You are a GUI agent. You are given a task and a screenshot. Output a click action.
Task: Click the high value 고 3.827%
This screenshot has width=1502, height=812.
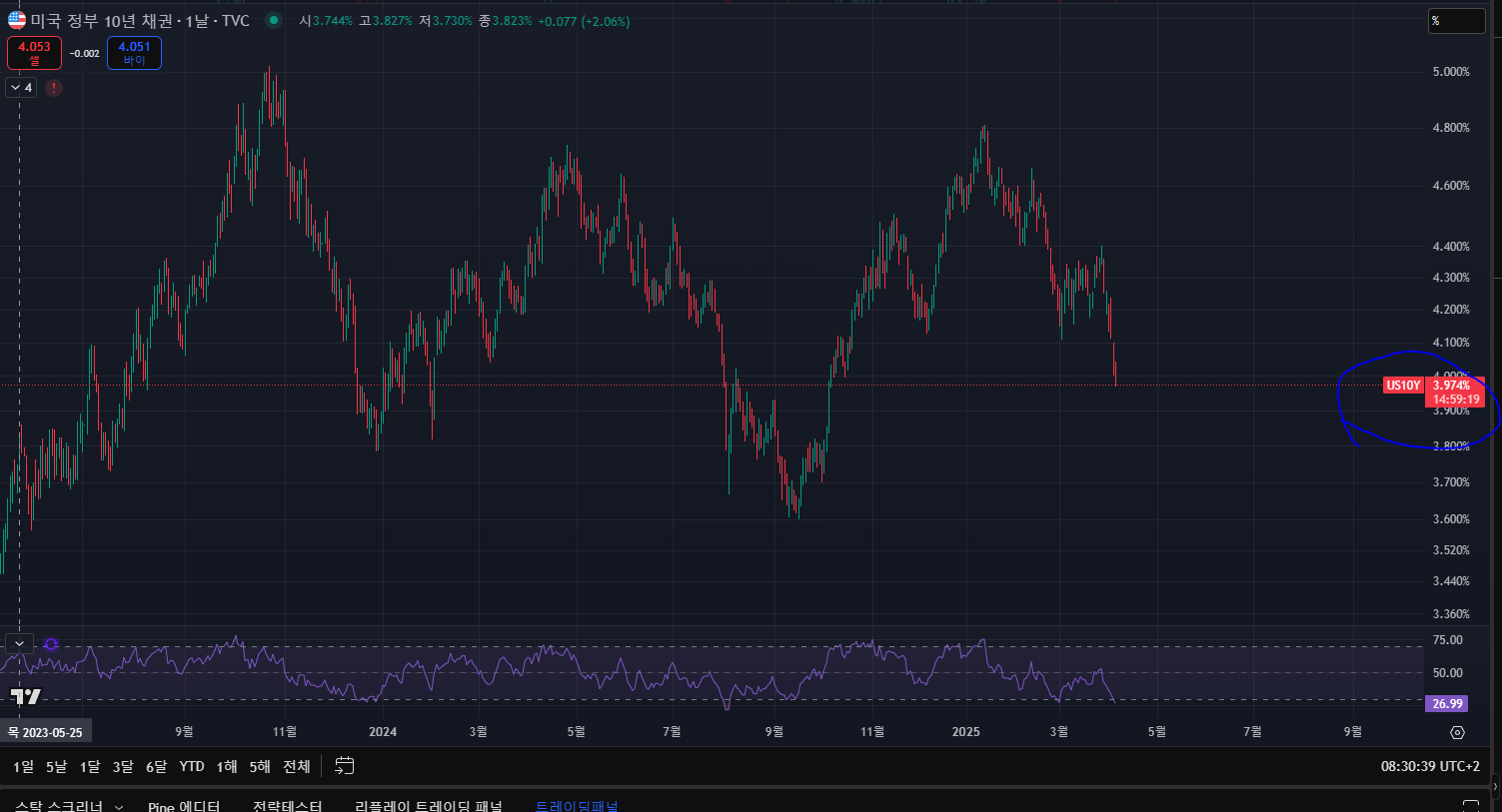386,21
